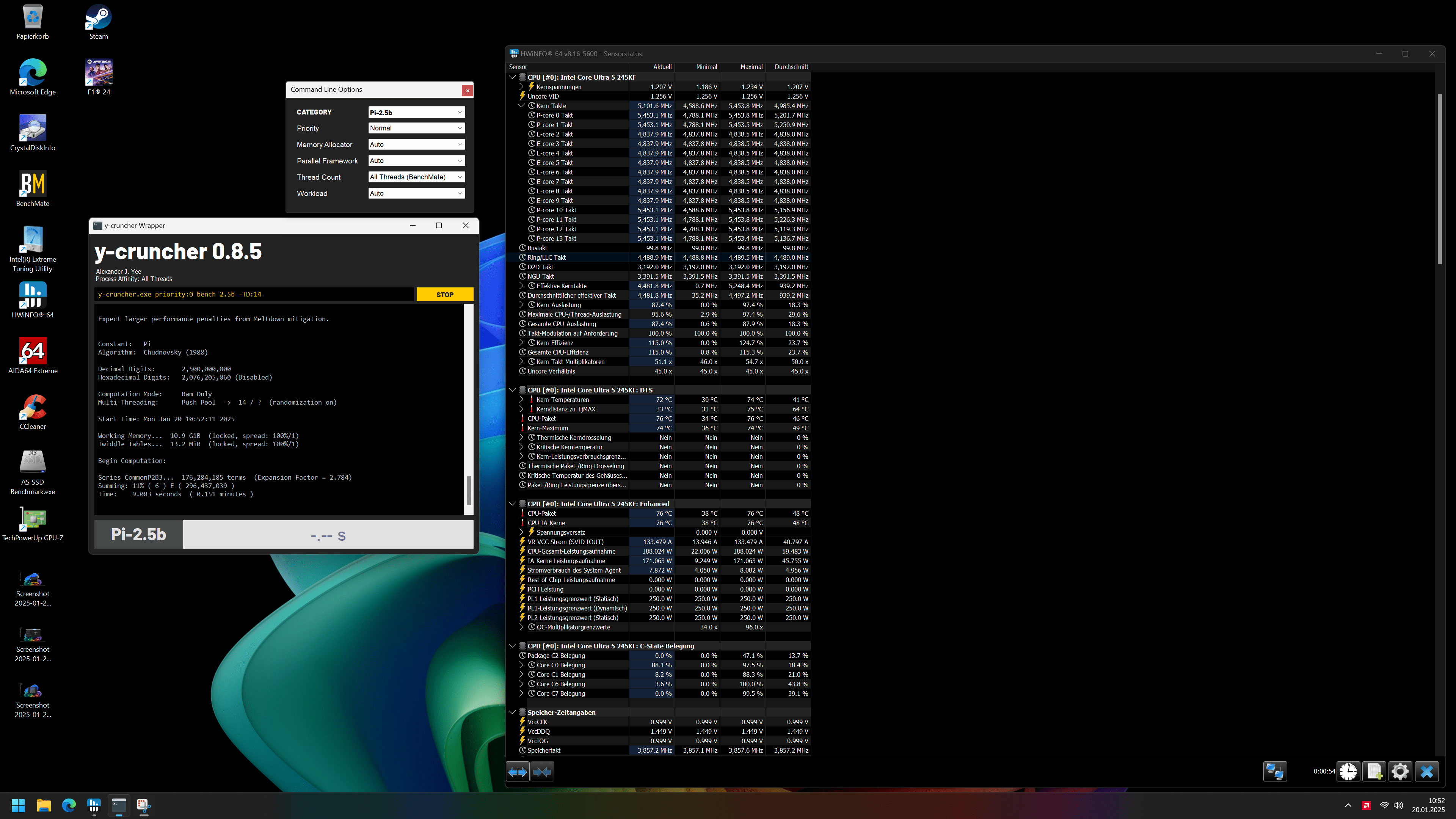Open the Workload dropdown

417,193
